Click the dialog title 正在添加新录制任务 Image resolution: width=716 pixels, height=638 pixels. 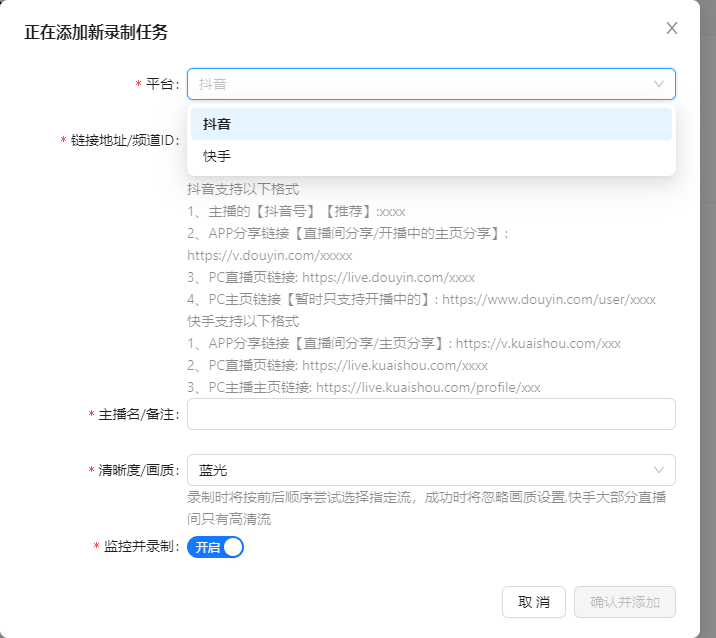click(x=96, y=32)
